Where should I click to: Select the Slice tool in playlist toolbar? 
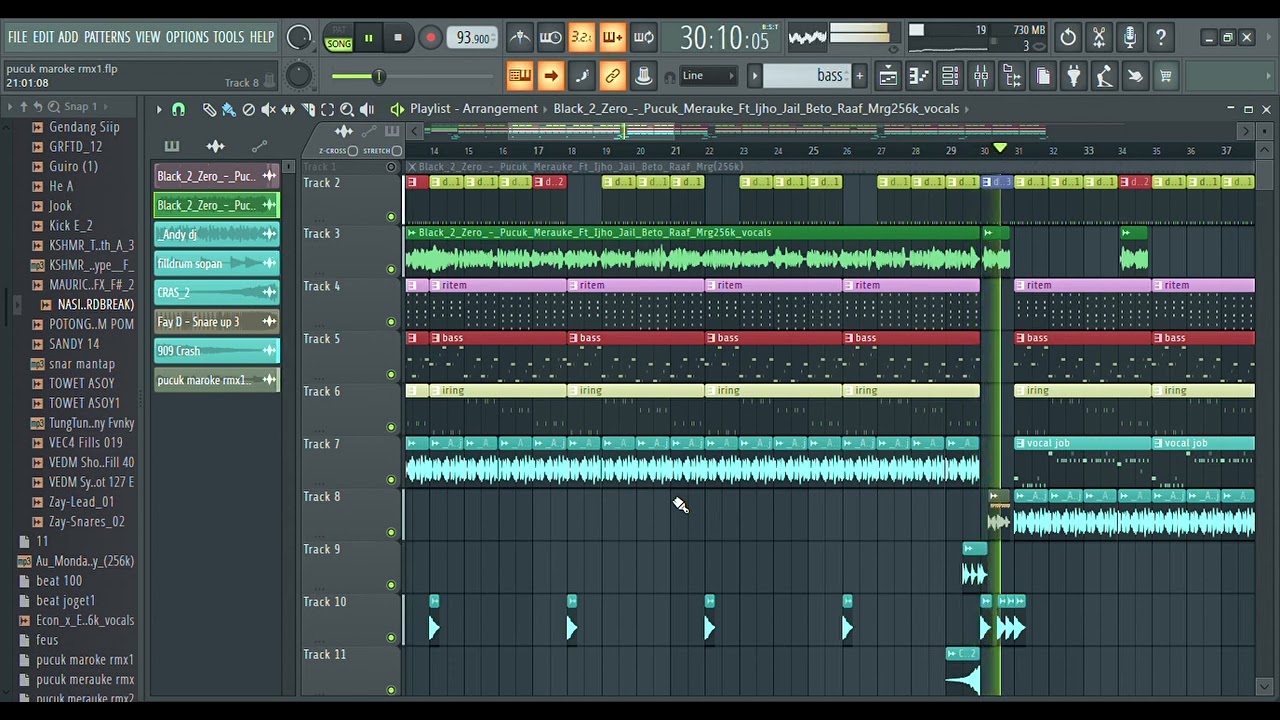[x=308, y=109]
